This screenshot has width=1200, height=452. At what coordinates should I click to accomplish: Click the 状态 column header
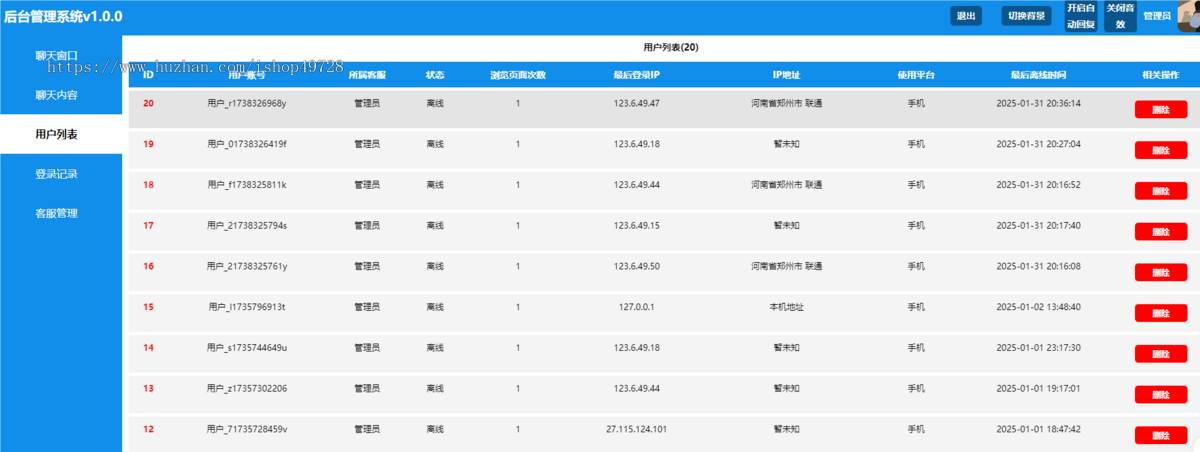point(435,75)
